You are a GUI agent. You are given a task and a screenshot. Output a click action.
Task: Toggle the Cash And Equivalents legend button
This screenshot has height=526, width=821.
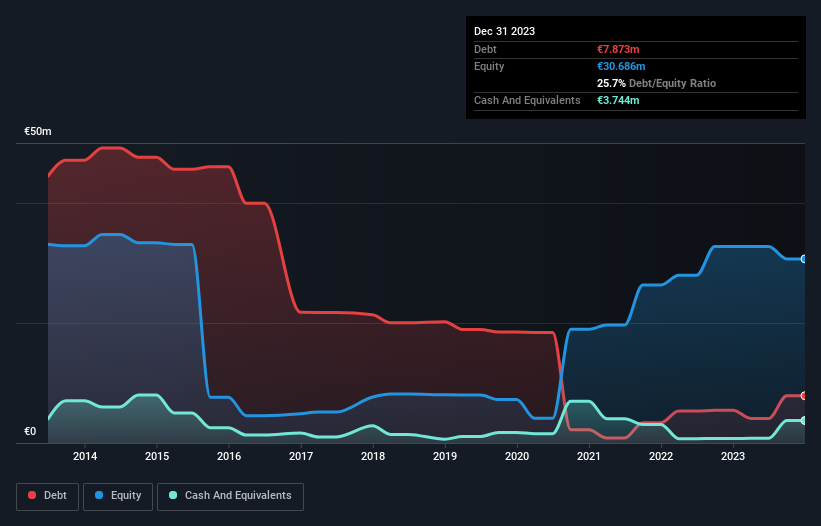click(x=230, y=496)
